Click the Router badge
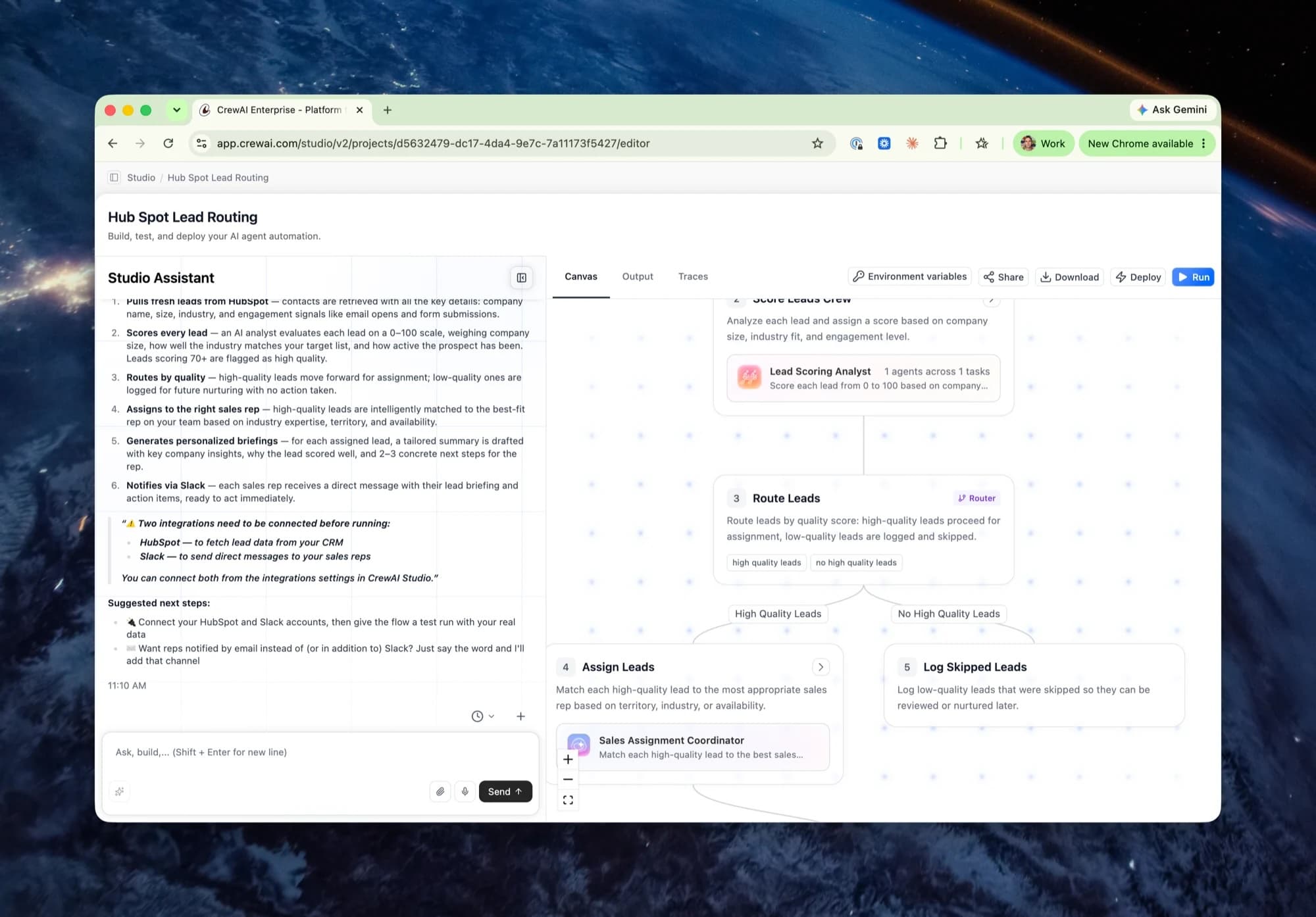Viewport: 1316px width, 917px height. [976, 499]
